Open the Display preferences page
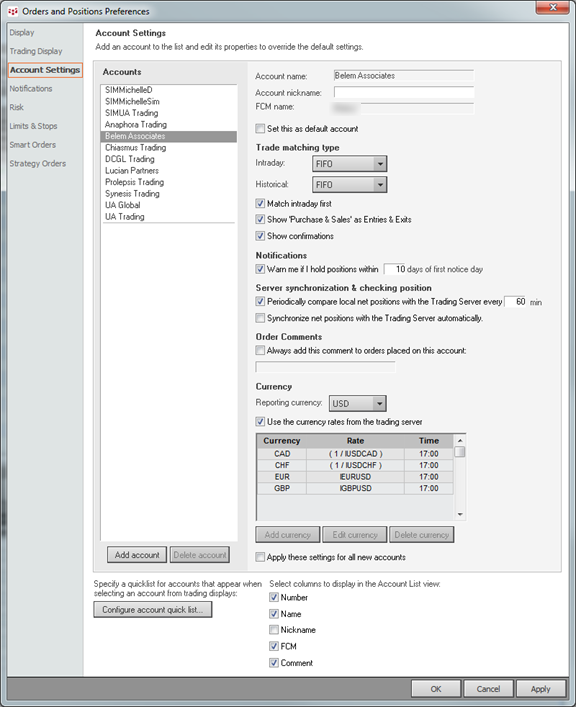Viewport: 576px width, 707px height. point(22,32)
